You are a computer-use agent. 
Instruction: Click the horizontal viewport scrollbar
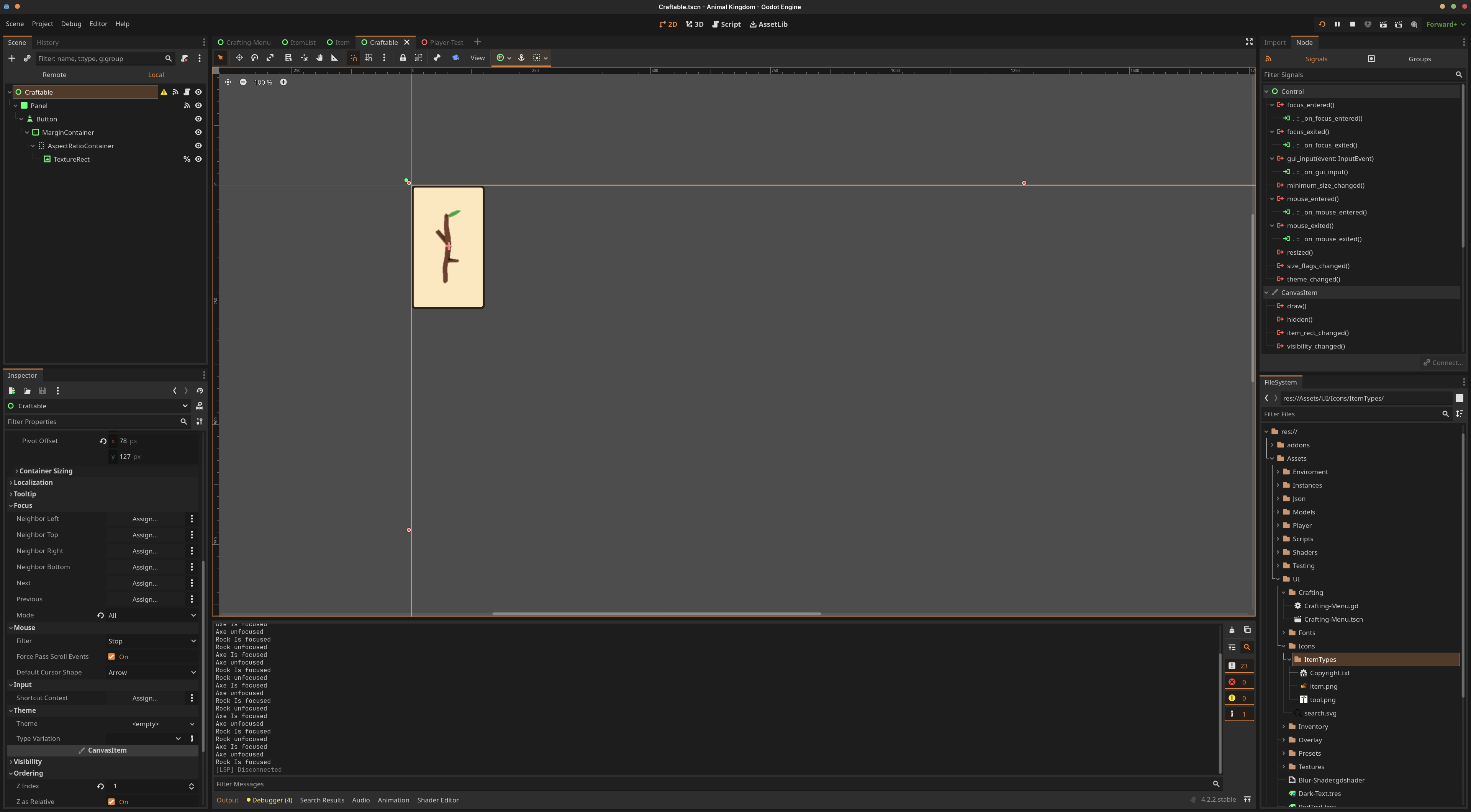[656, 614]
